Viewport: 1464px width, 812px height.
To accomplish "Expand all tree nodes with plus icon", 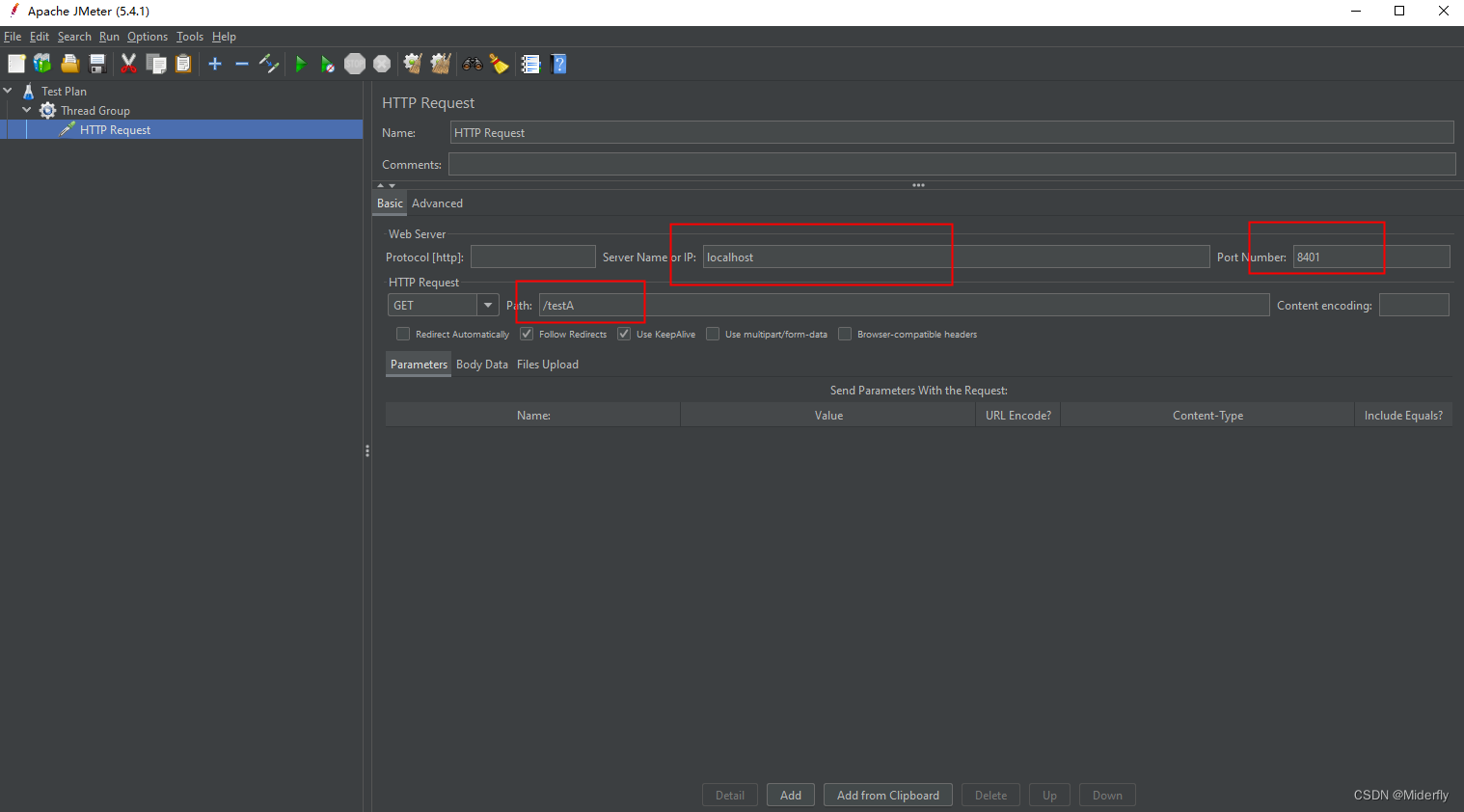I will pos(215,64).
